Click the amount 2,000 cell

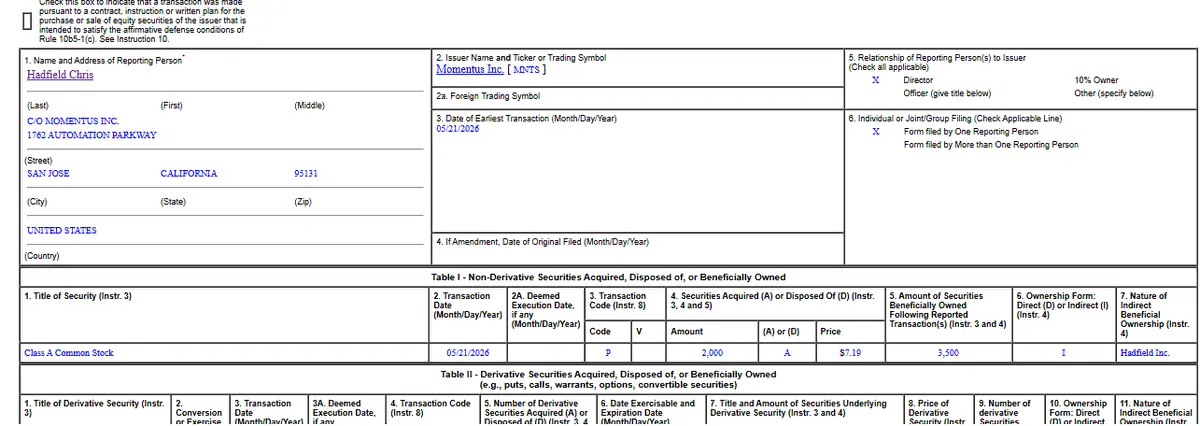(712, 353)
